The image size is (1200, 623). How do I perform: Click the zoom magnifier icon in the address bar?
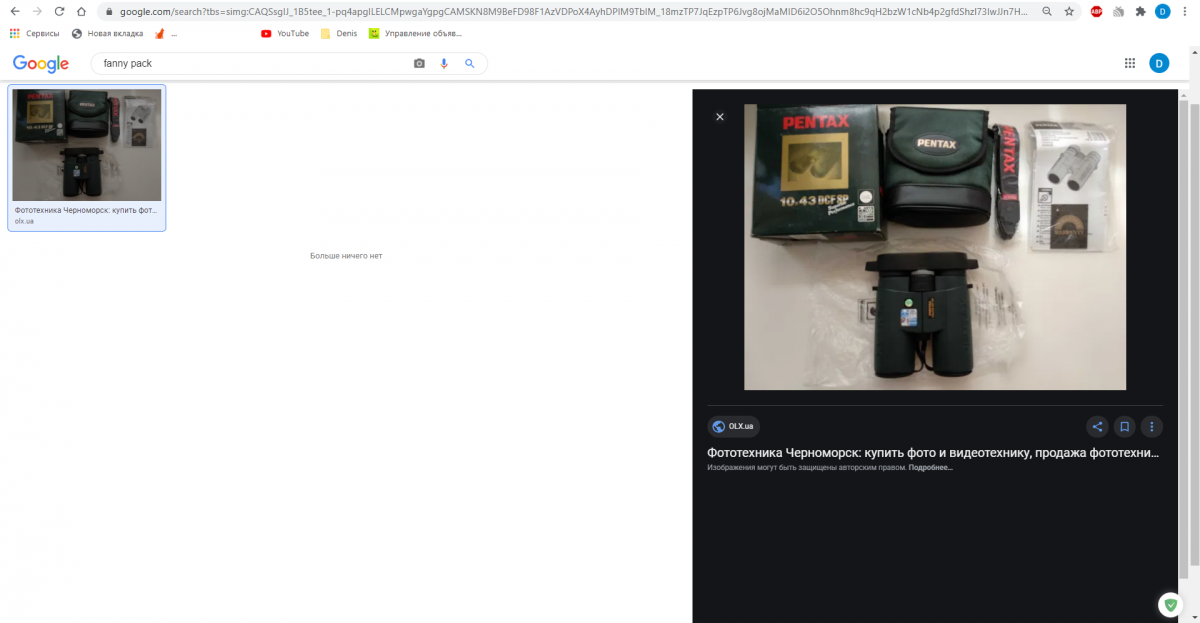1046,11
